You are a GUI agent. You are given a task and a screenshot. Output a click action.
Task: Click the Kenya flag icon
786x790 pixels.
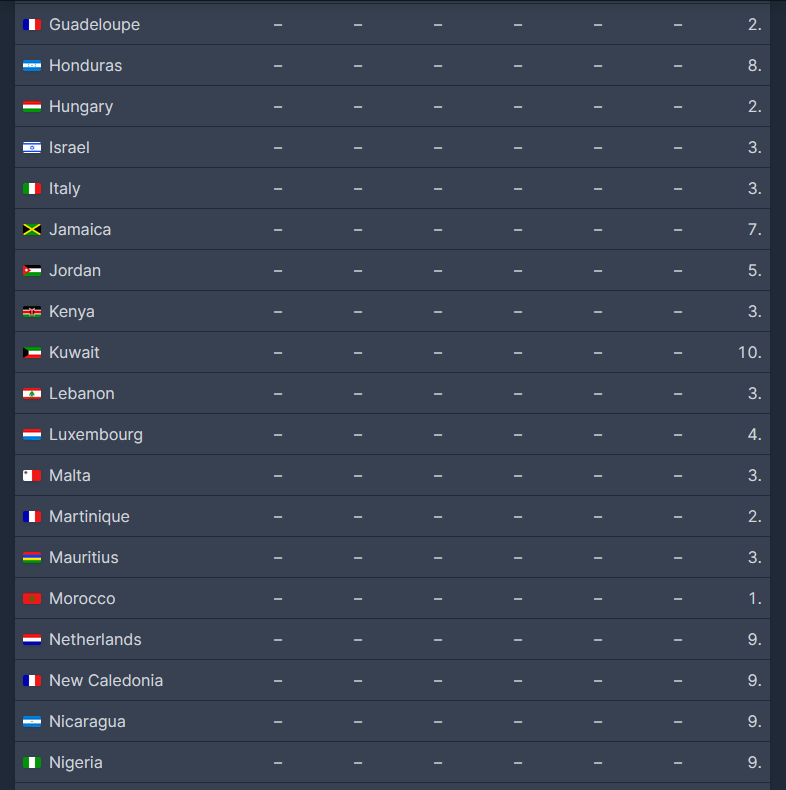click(x=32, y=312)
